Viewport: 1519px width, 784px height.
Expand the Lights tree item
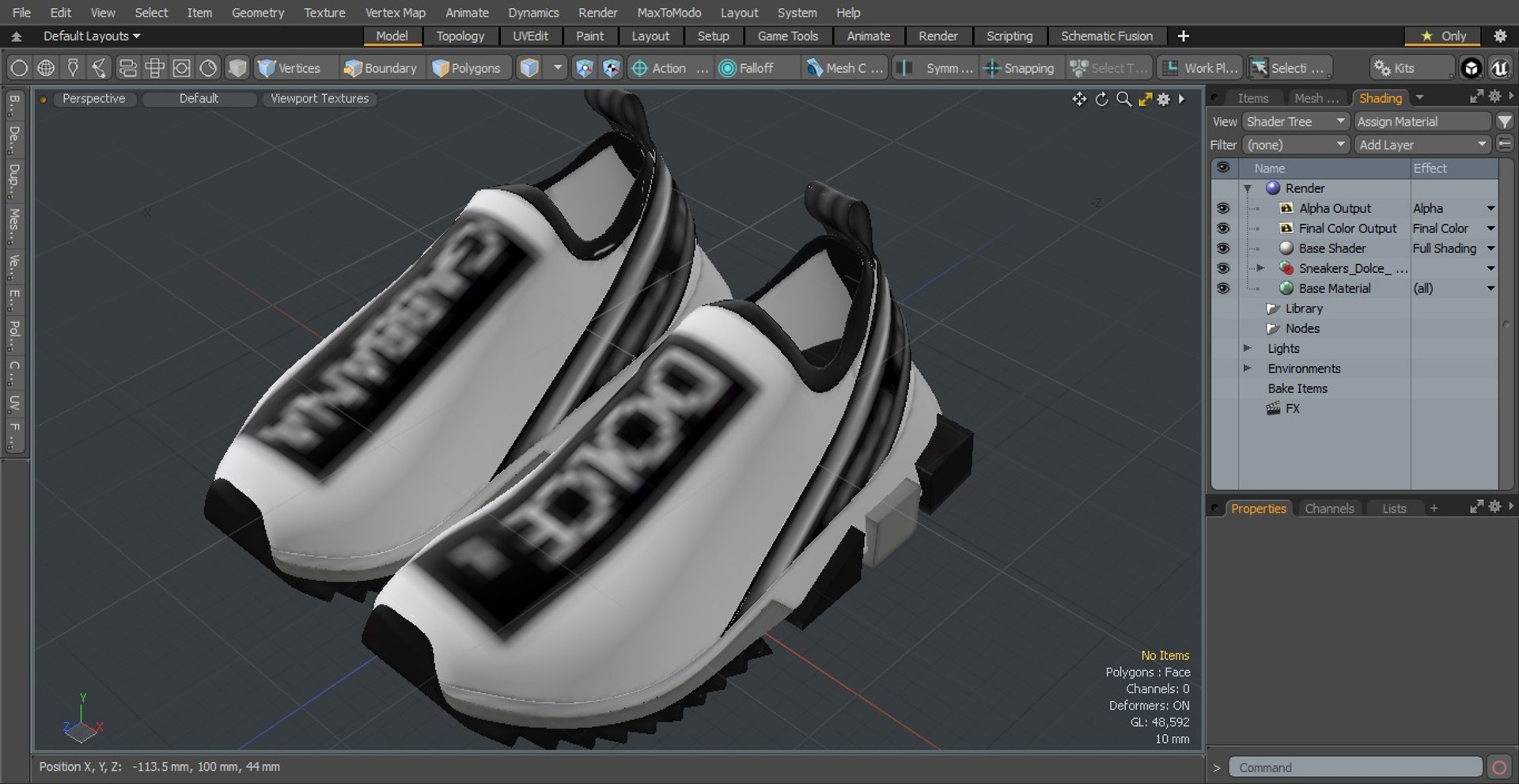pos(1248,348)
